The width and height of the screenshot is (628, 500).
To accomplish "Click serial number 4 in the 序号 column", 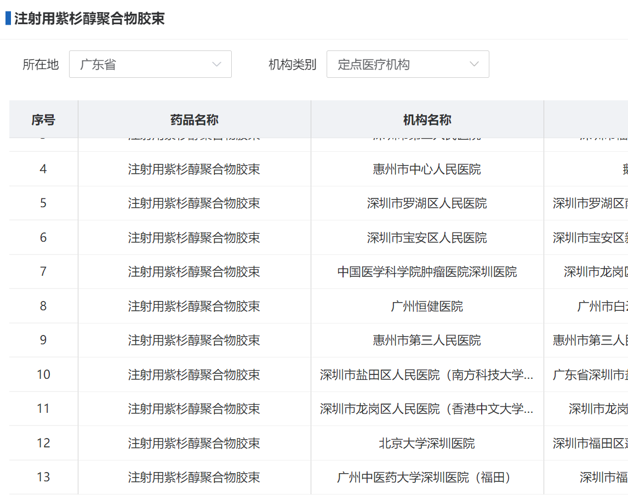I will point(43,169).
